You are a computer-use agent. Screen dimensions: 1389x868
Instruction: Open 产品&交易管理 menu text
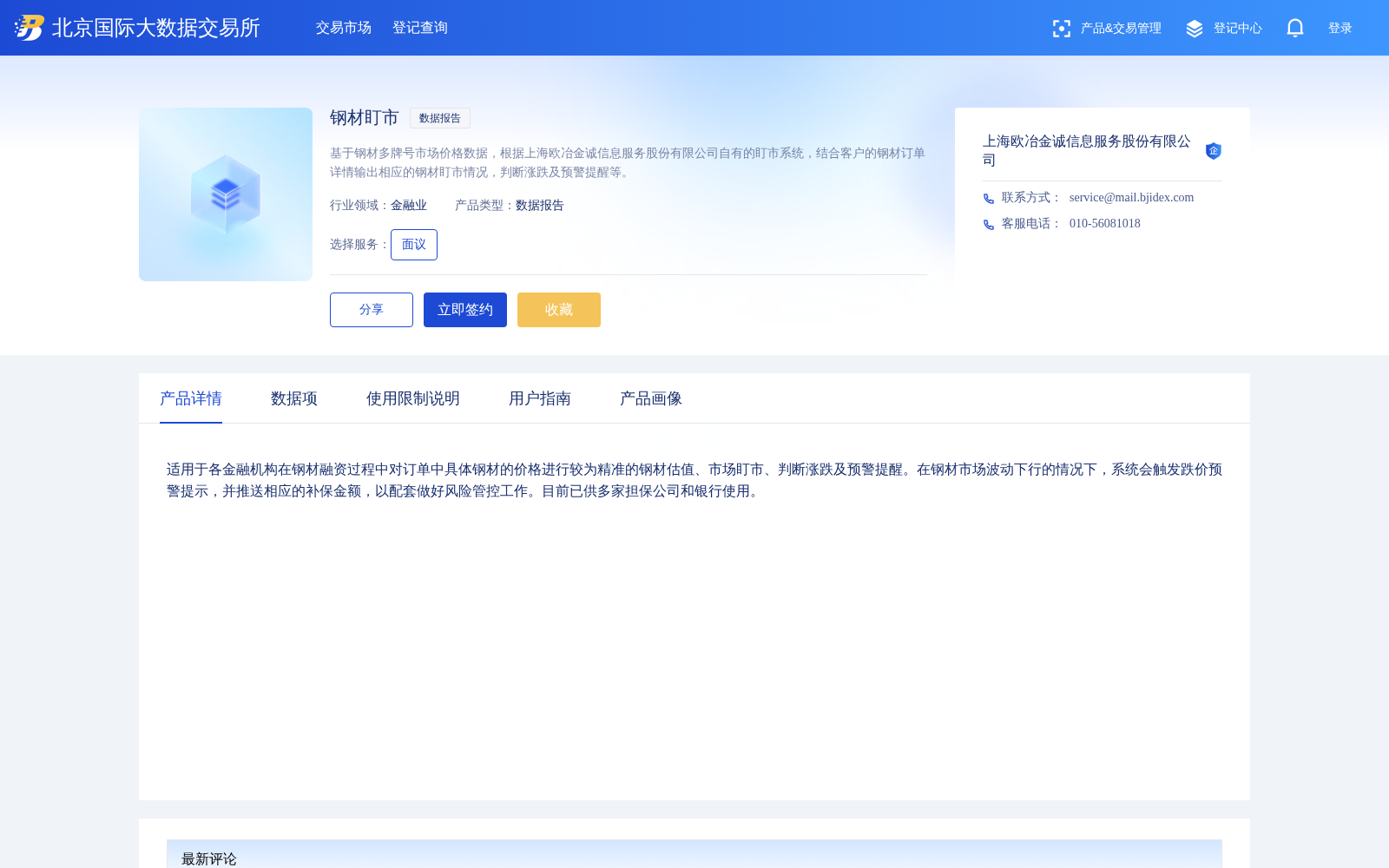pyautogui.click(x=1121, y=29)
